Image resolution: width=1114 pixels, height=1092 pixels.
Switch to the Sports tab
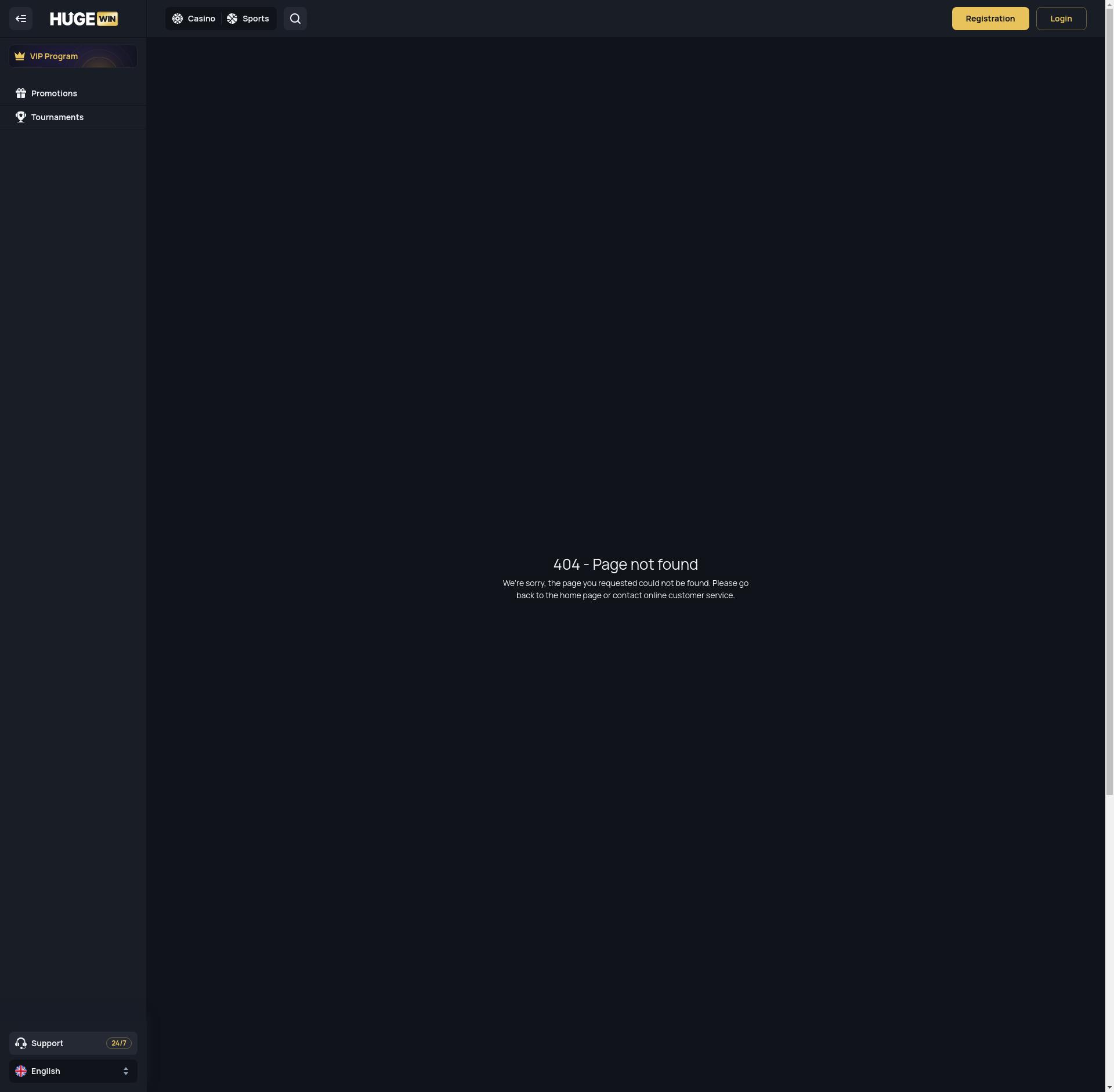[x=255, y=19]
